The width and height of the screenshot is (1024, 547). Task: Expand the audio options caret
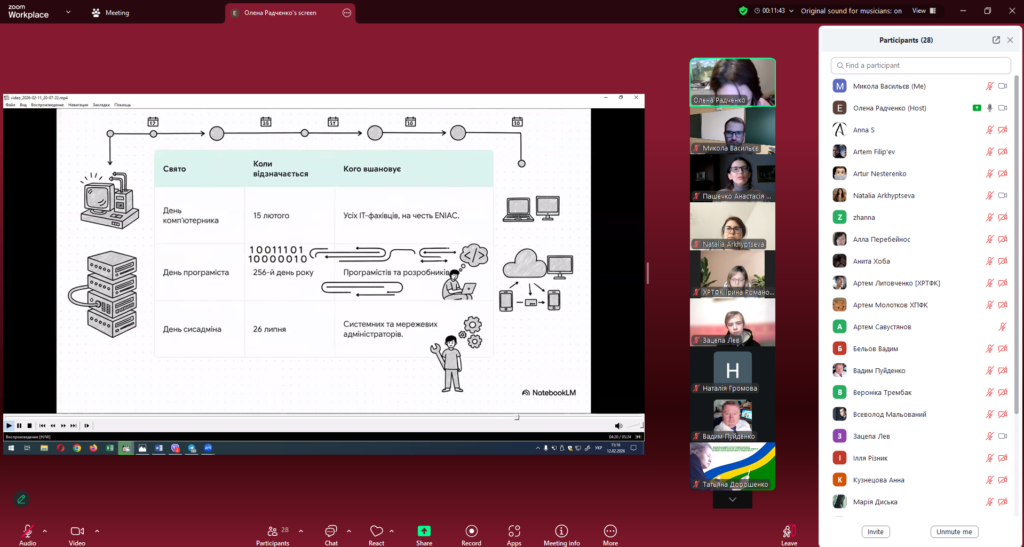46,530
